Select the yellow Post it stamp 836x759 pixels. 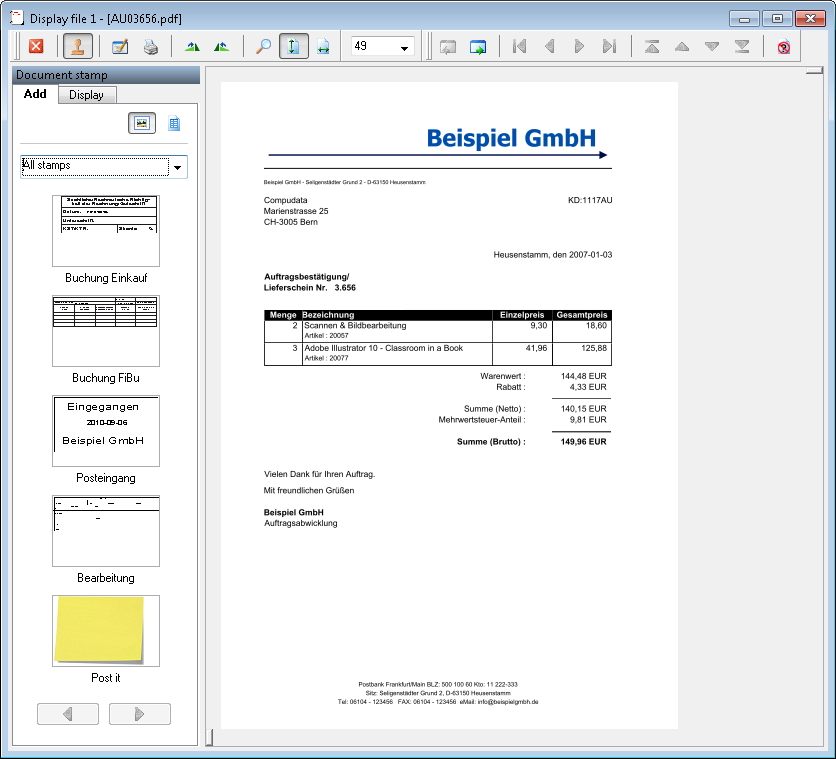click(106, 631)
